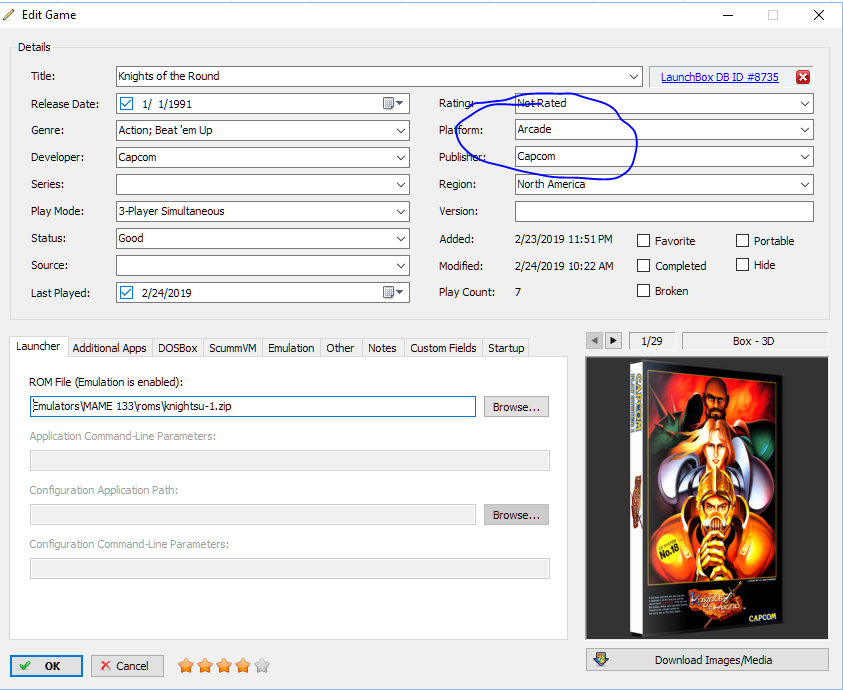The width and height of the screenshot is (843, 690).
Task: Switch to the ScummVM tab
Action: click(232, 348)
